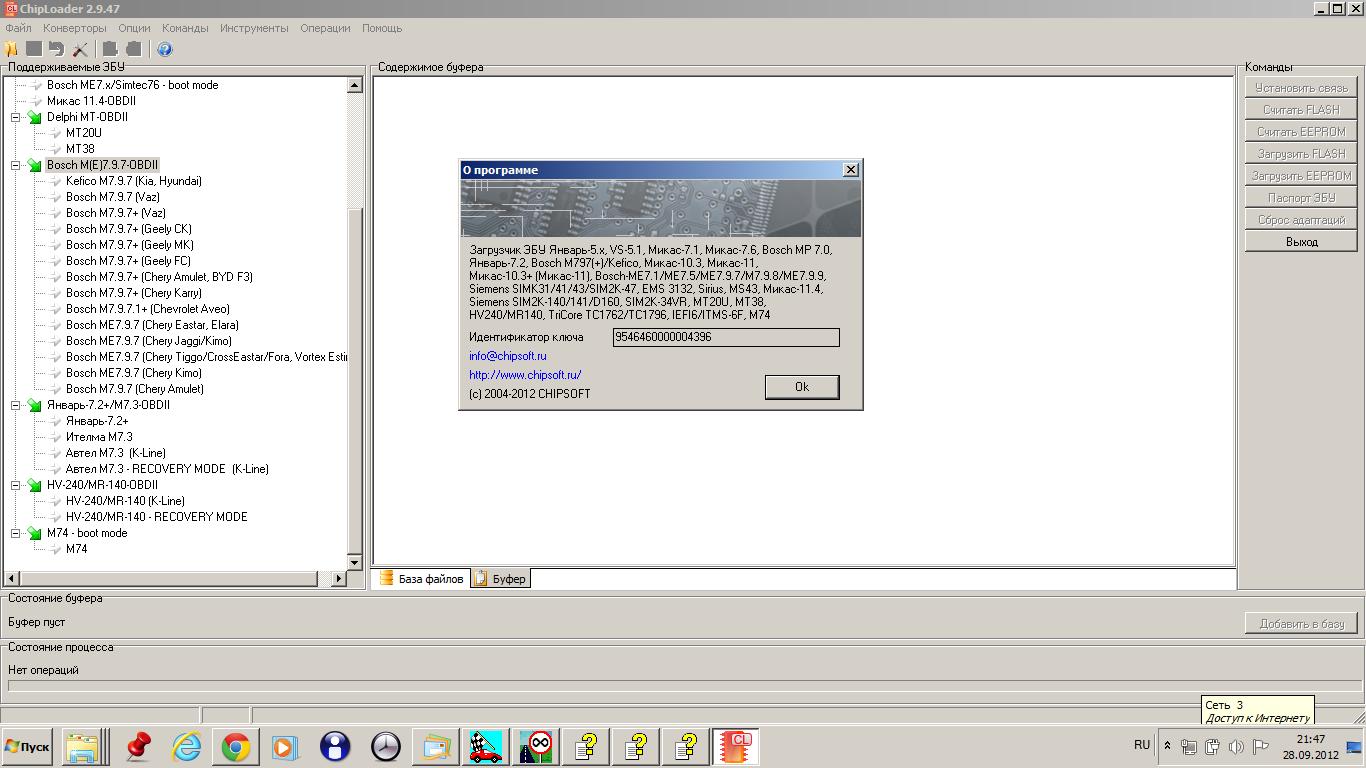Click the Выход button in Команды panel
The height and width of the screenshot is (768, 1366).
coord(1302,241)
